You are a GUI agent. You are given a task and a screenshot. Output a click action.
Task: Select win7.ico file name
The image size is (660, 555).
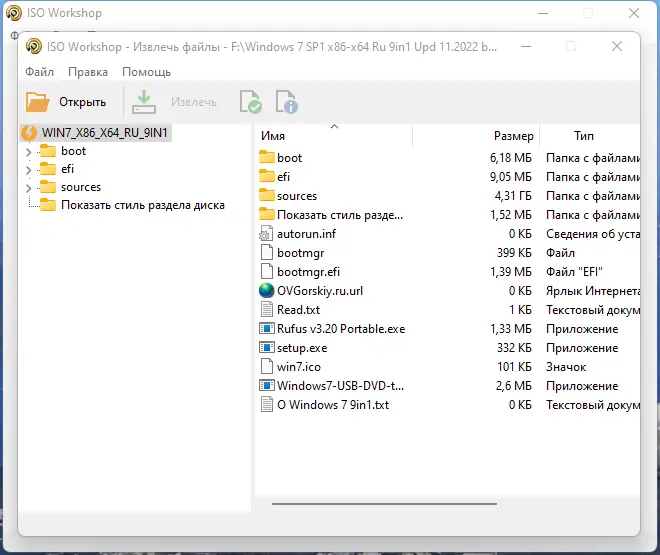tap(298, 367)
